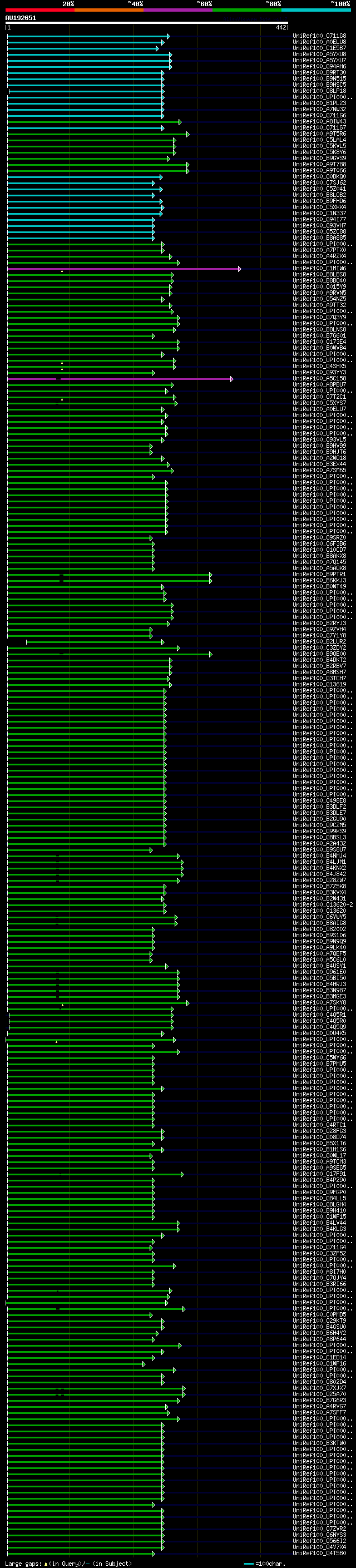This screenshot has height=1568, width=356.
Task: Select the UniRef100_B6KKJ3 label
Action: [319, 580]
